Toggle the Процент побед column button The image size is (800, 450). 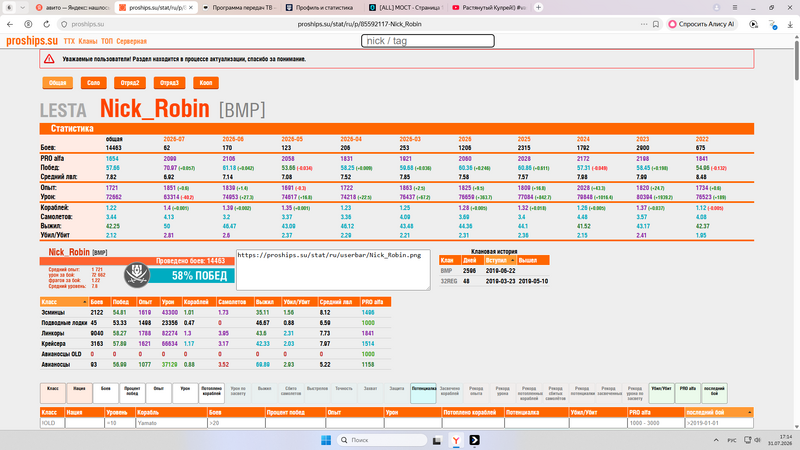[x=132, y=393]
